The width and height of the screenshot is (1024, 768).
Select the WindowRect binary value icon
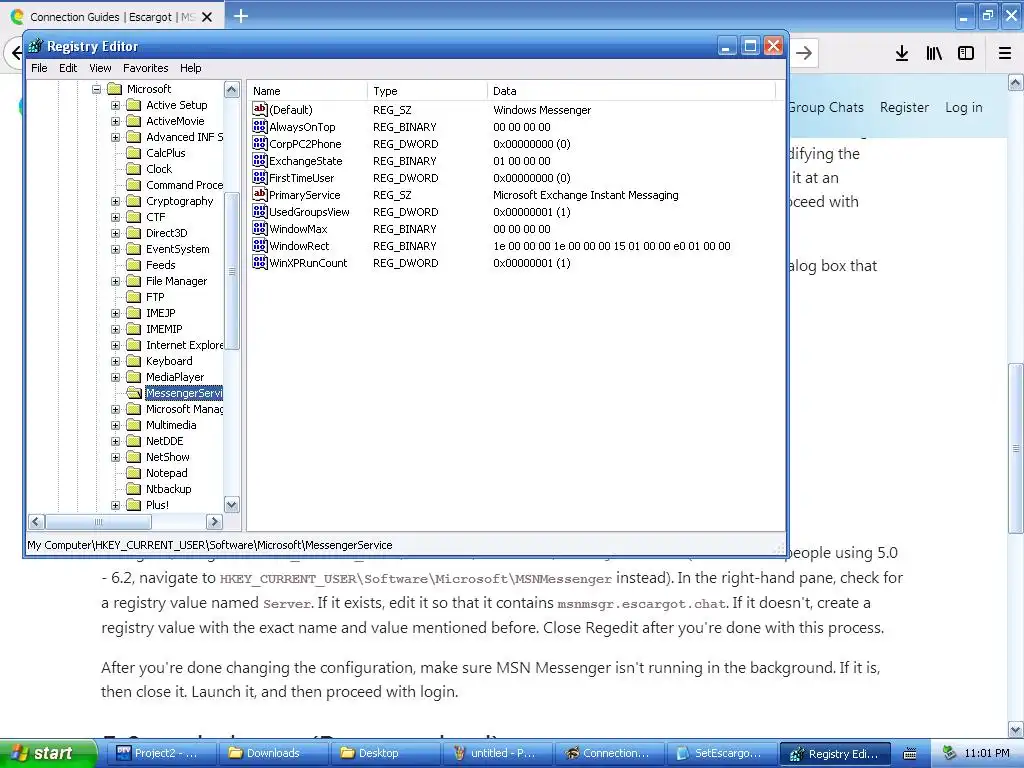(x=260, y=246)
